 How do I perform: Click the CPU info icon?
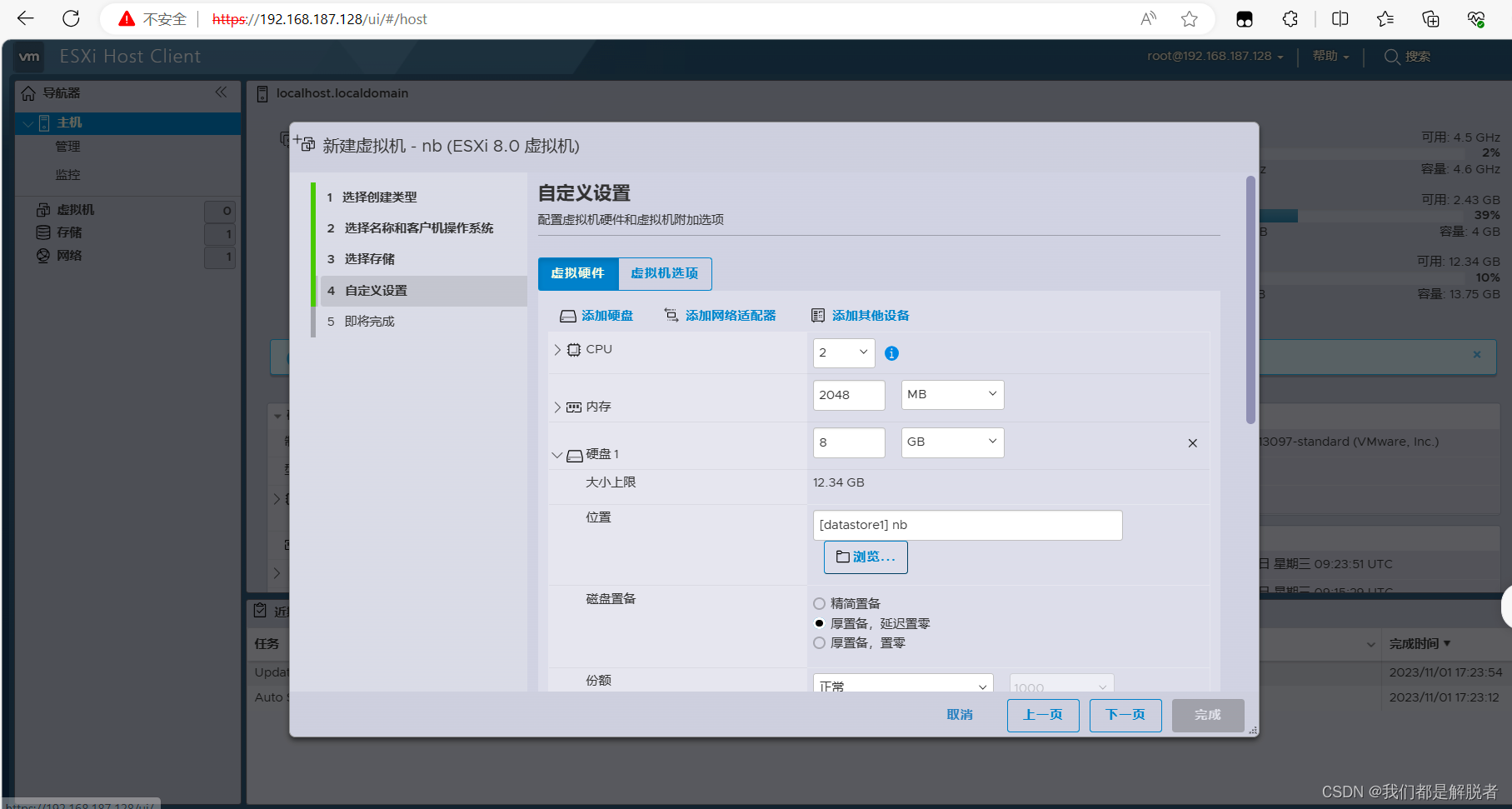pos(891,353)
